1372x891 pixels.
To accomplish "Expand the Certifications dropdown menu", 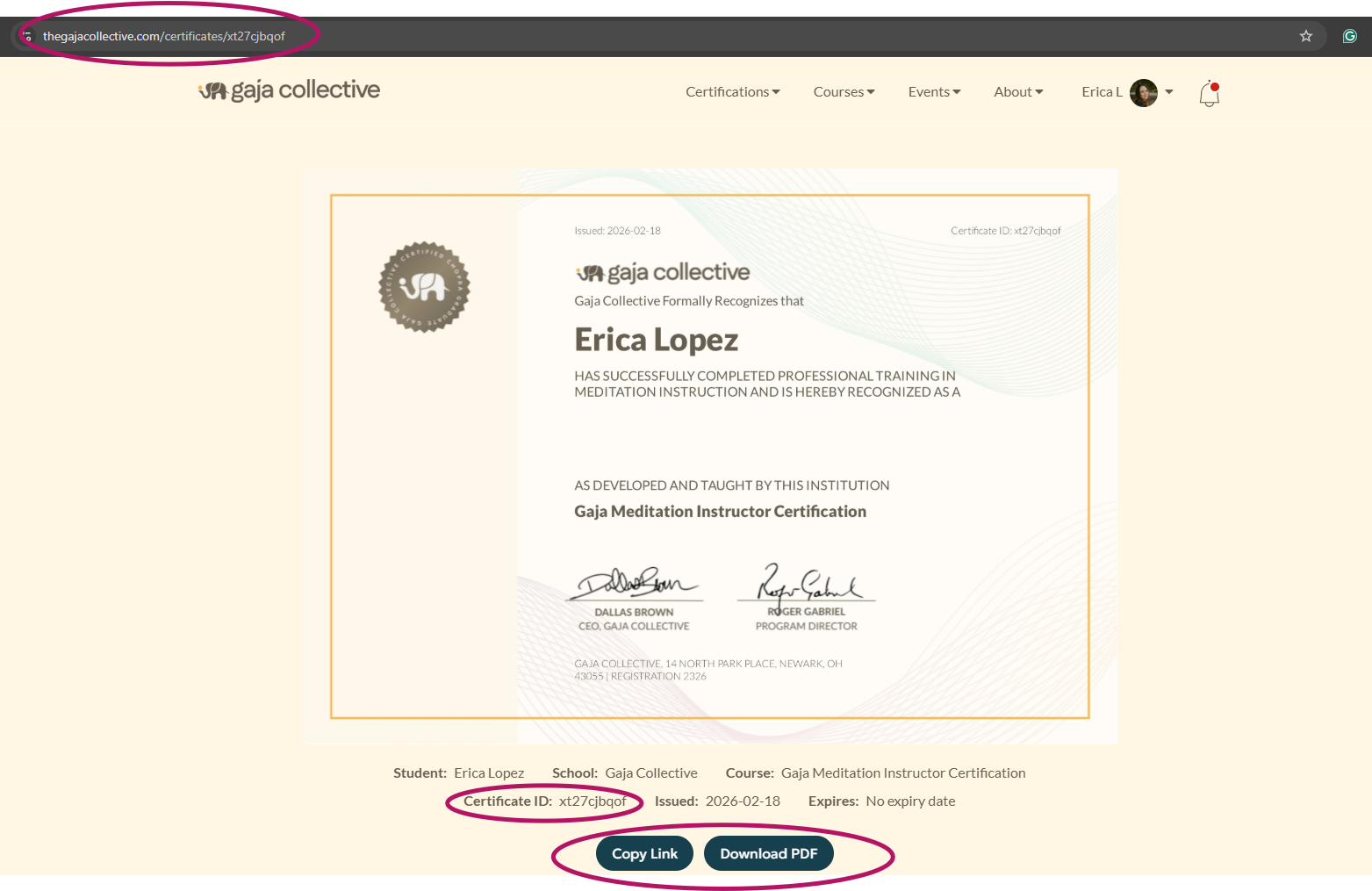I will 732,92.
